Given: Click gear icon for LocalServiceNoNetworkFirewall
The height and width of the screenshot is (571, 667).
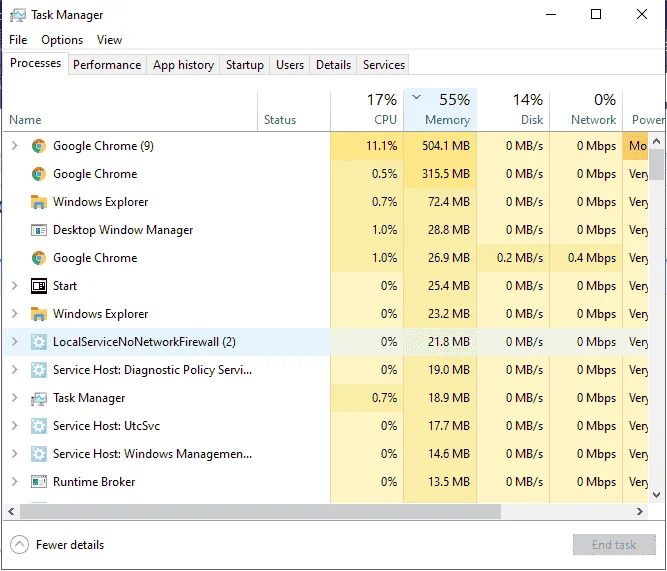Looking at the screenshot, I should click(x=39, y=342).
